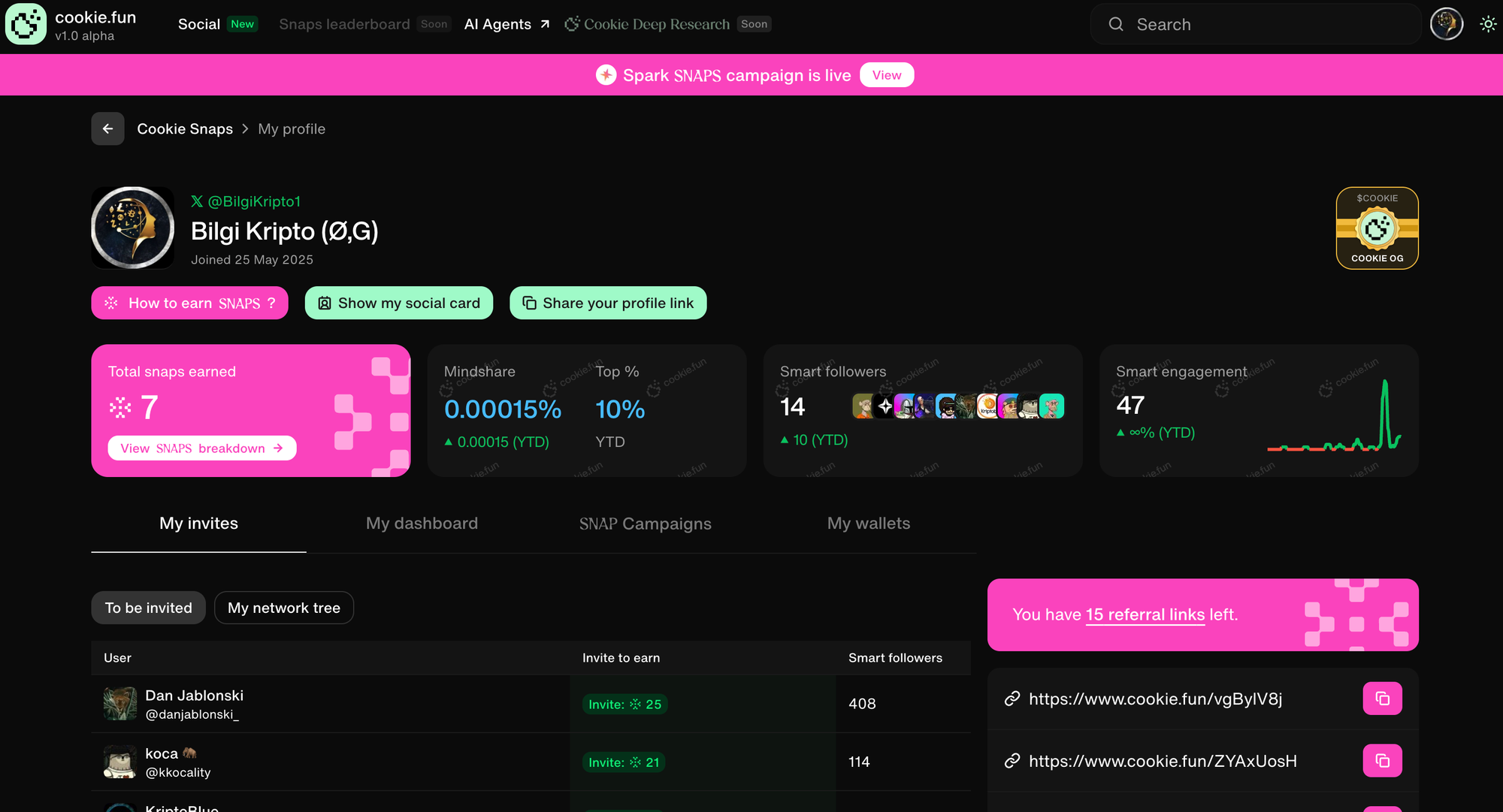This screenshot has width=1503, height=812.
Task: Click Invite 21 badge for koca
Action: tap(624, 762)
